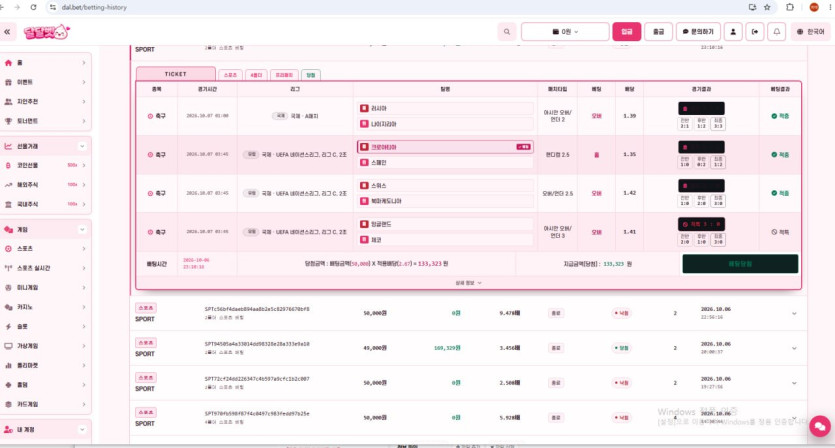Select the green tag tab
Screen dimensions: 835x448
point(311,75)
